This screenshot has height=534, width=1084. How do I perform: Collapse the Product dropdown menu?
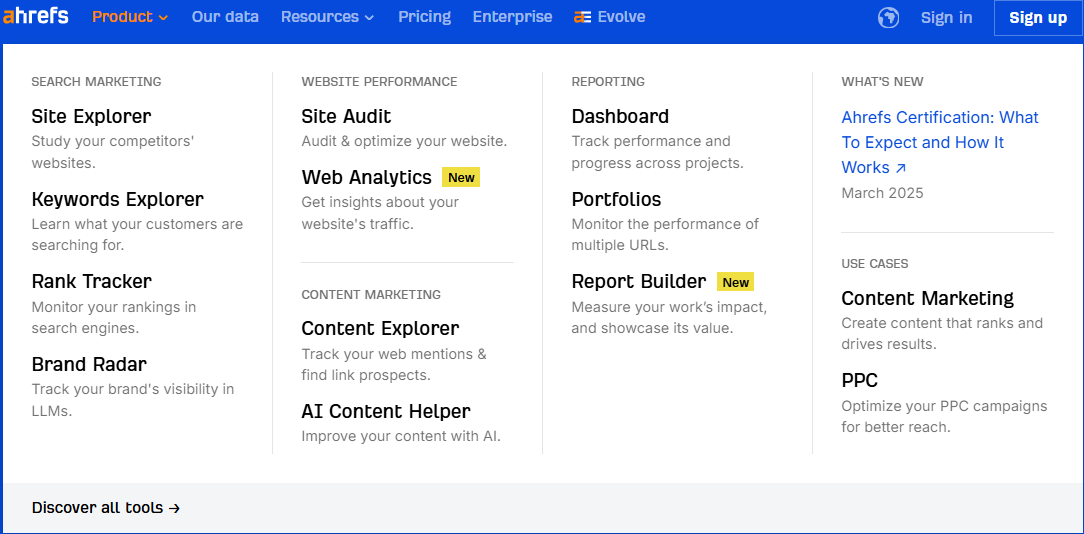[x=130, y=17]
